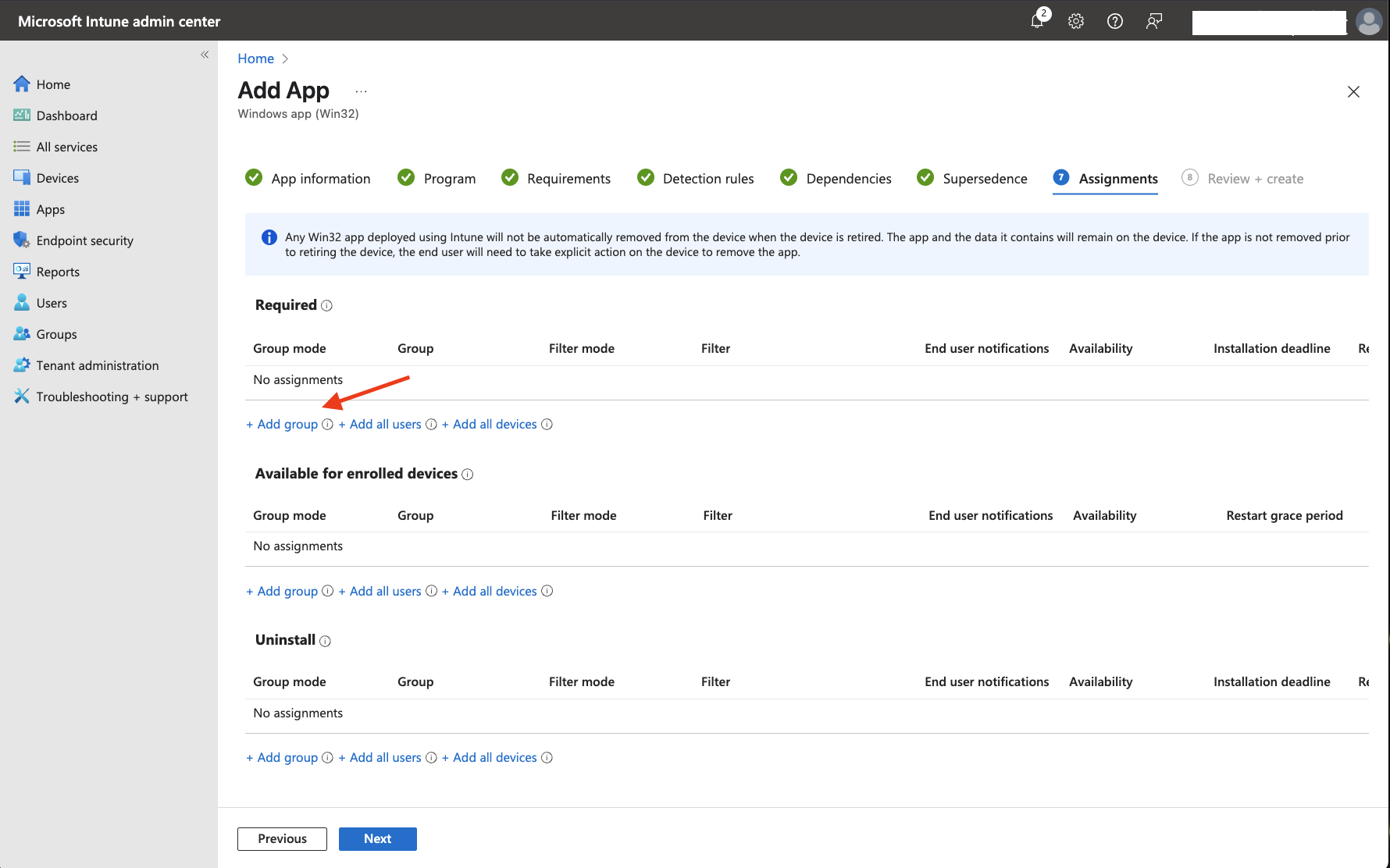View the Required assignment info tooltip

pyautogui.click(x=328, y=305)
